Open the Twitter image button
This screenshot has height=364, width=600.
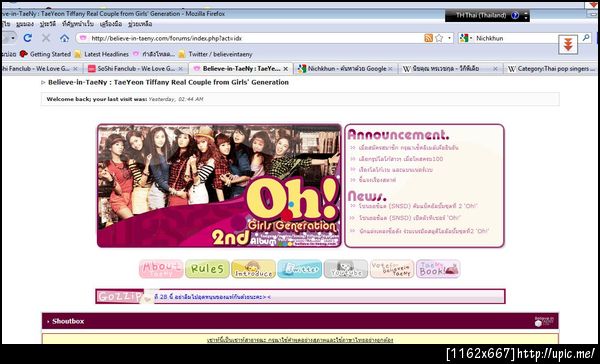tap(300, 269)
